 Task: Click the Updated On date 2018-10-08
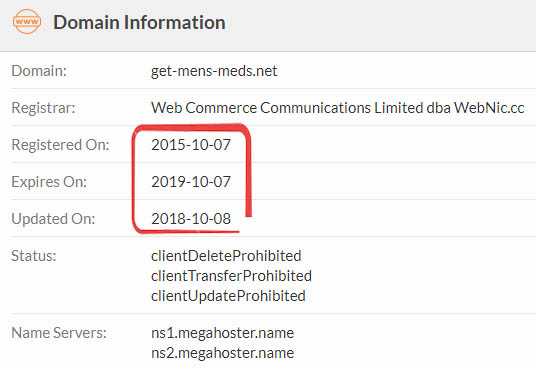coord(191,219)
